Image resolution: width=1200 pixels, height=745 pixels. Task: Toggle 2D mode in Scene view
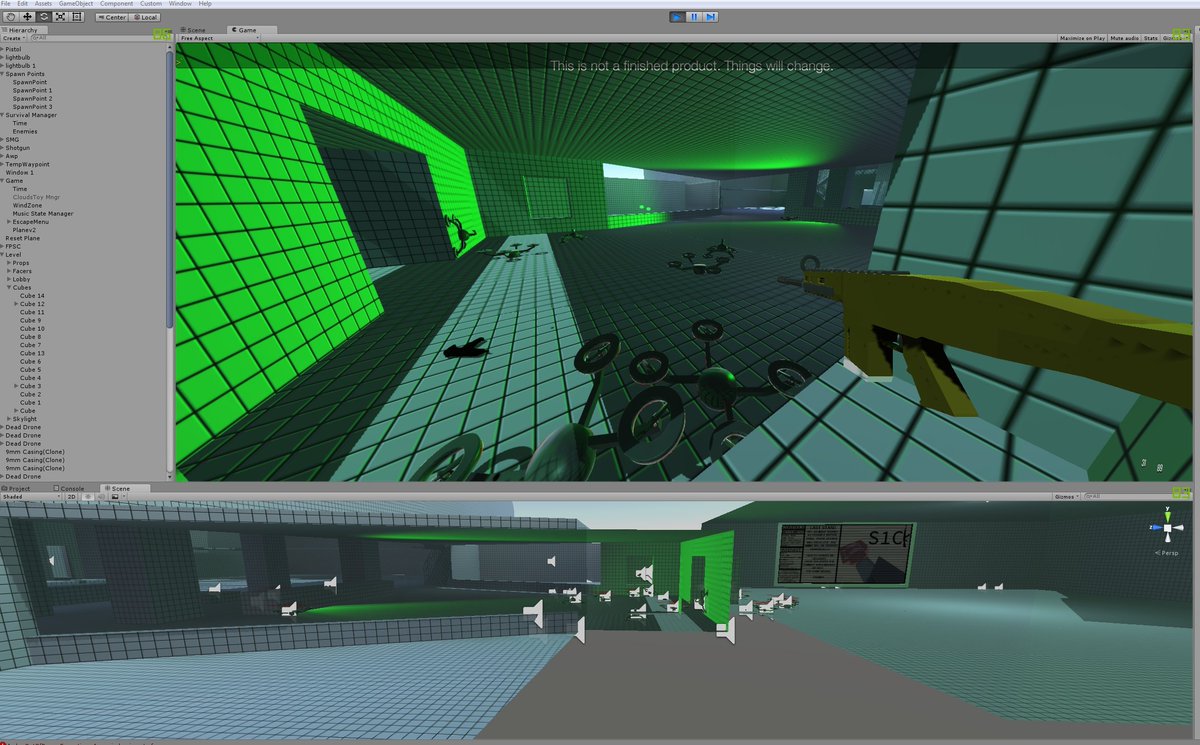71,496
